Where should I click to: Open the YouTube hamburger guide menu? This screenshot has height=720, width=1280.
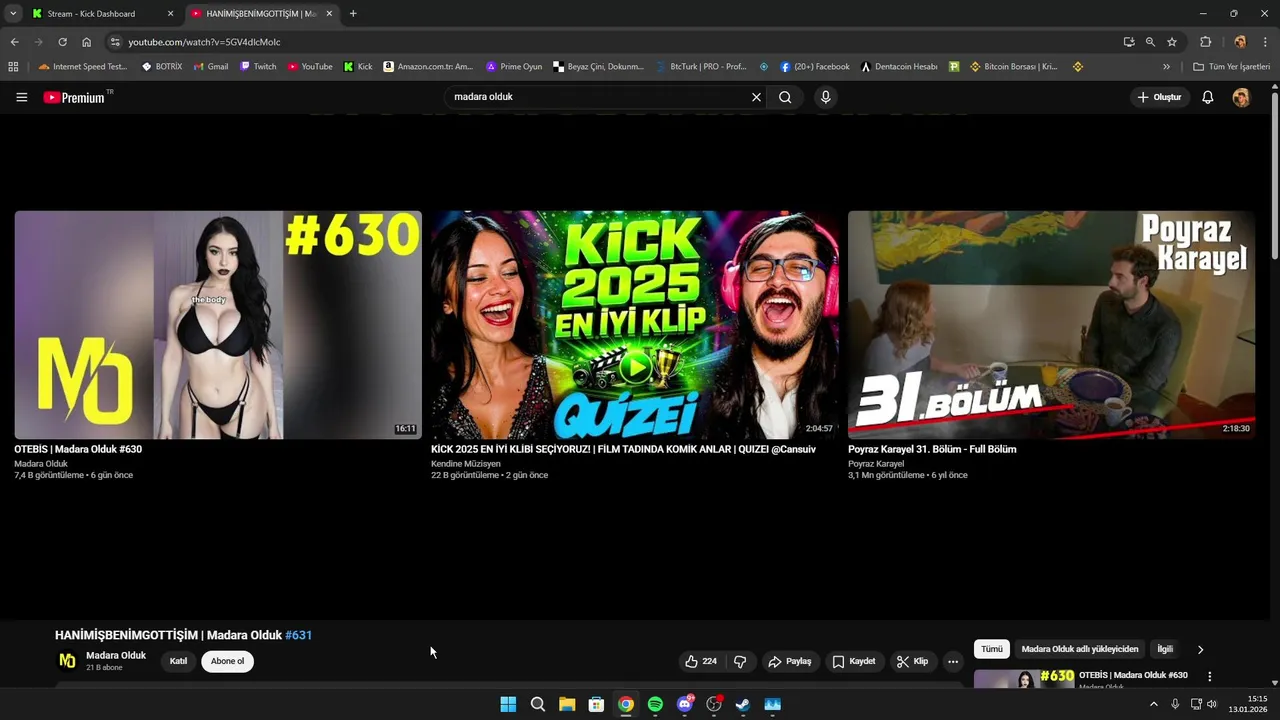coord(22,97)
